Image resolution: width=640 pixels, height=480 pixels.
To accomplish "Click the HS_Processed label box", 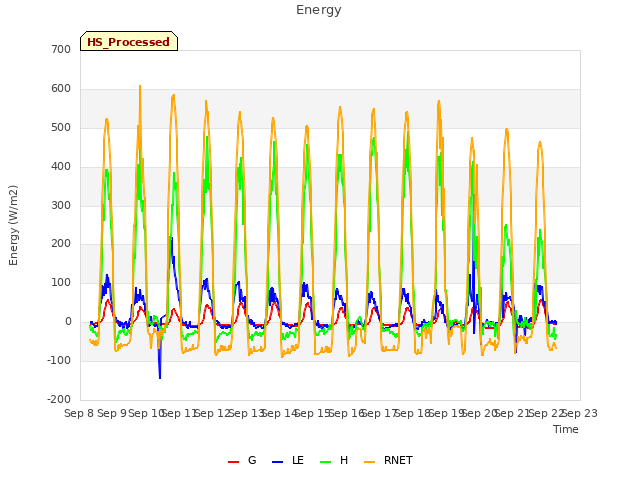I will click(x=129, y=41).
